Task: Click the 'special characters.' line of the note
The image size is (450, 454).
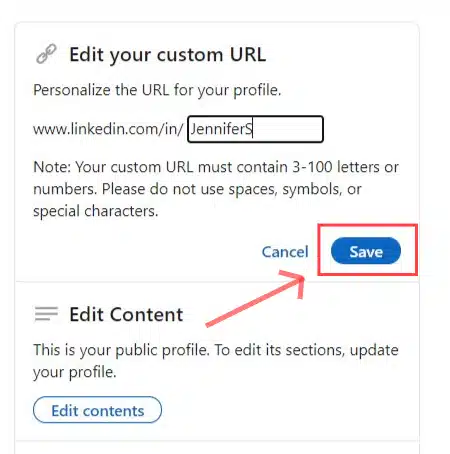Action: 96,211
